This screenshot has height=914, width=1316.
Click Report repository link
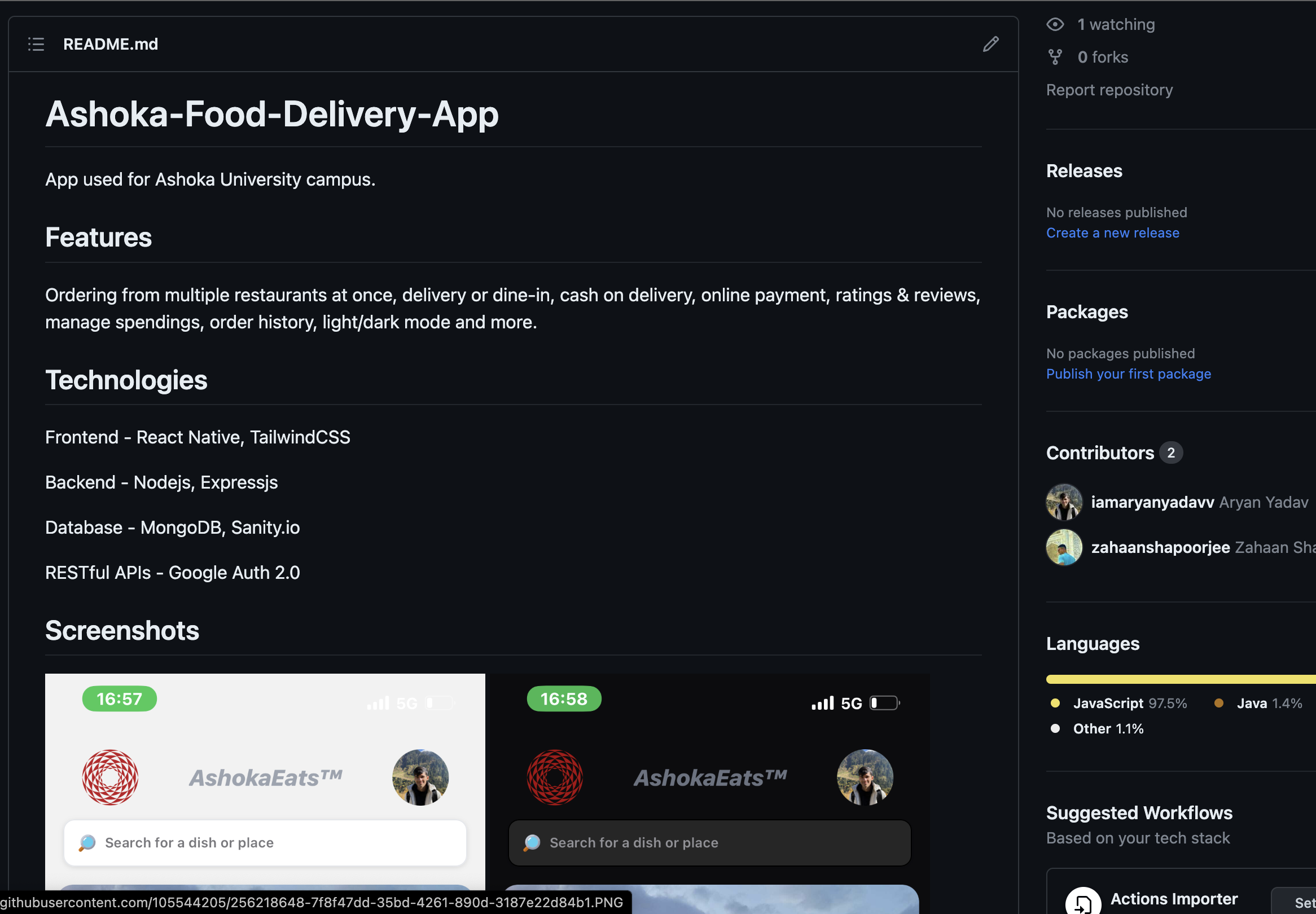tap(1109, 90)
